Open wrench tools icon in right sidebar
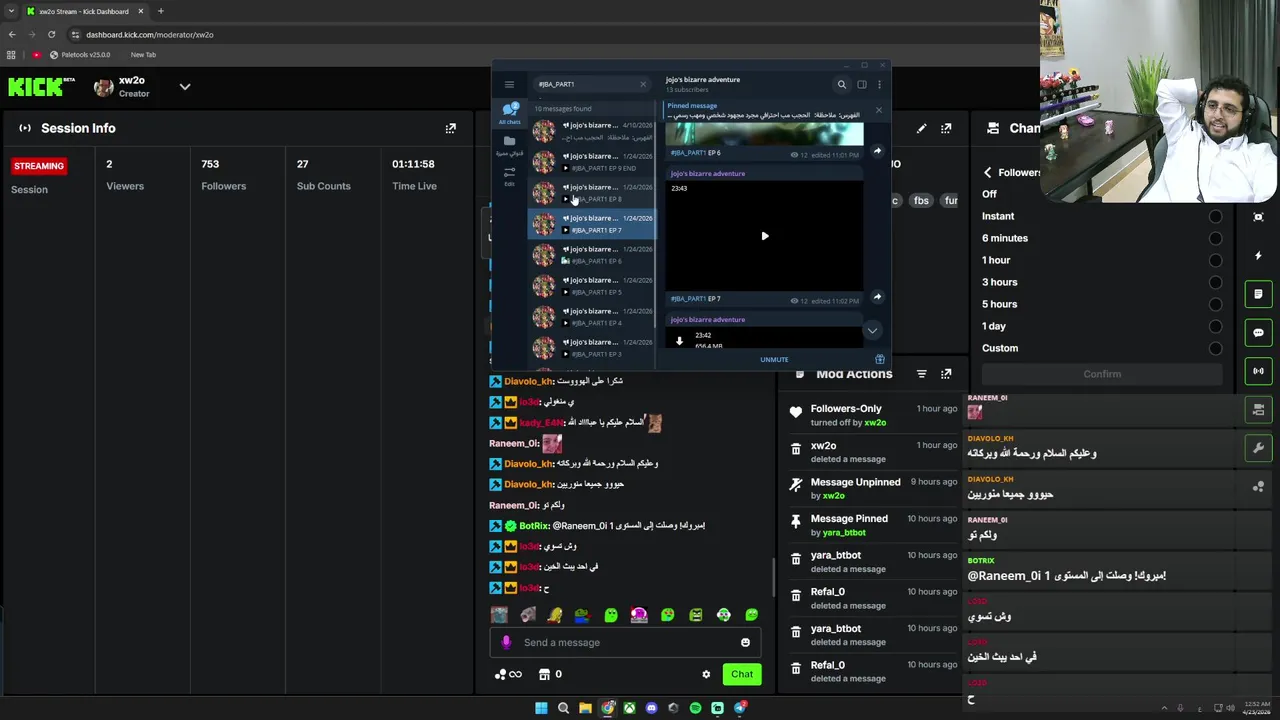Screen dimensions: 1280x720 (x=1258, y=448)
